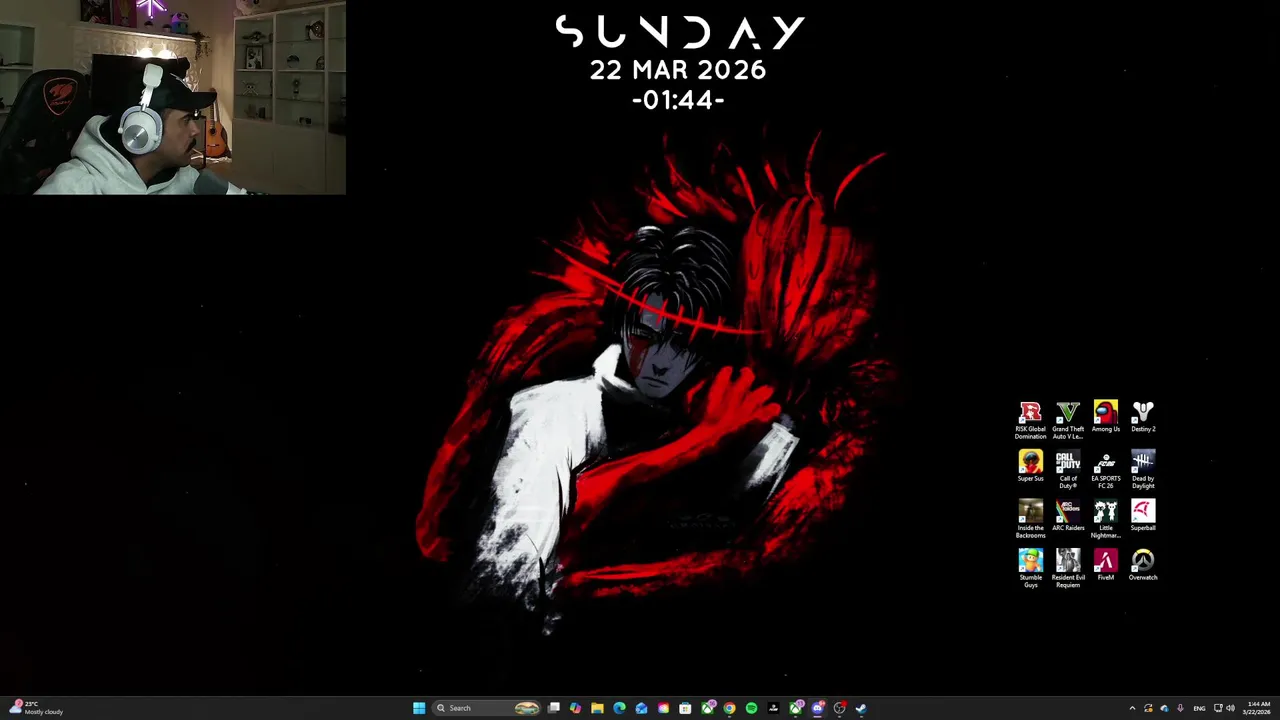Screen dimensions: 1280x720
Task: Switch to Discord in the taskbar
Action: click(817, 708)
